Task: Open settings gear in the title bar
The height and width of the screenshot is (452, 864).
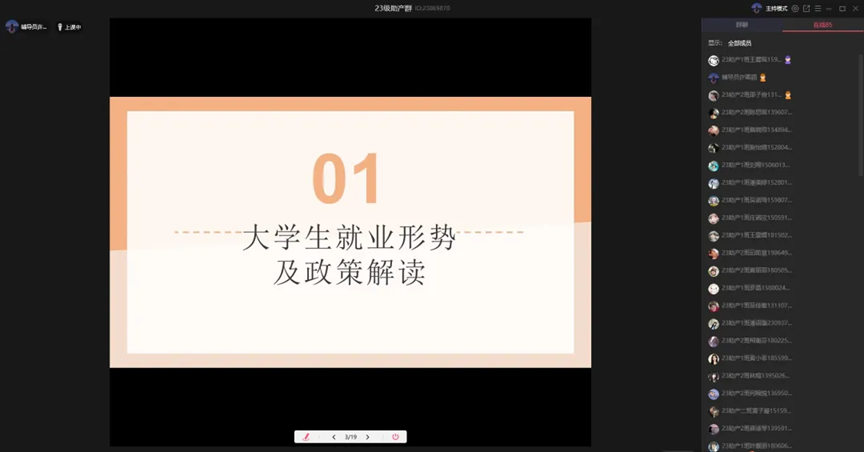Action: click(x=795, y=8)
